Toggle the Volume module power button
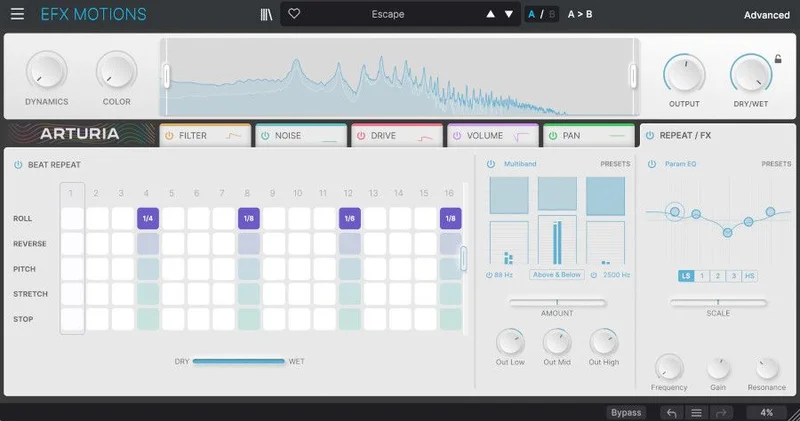This screenshot has height=421, width=800. [x=457, y=136]
